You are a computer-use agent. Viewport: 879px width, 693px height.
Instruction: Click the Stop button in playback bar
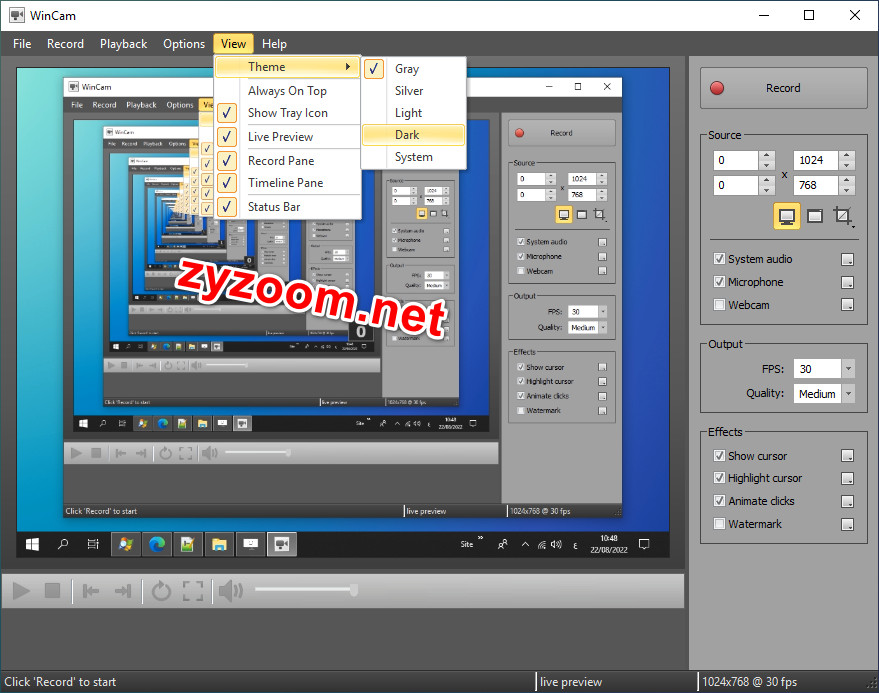[52, 590]
